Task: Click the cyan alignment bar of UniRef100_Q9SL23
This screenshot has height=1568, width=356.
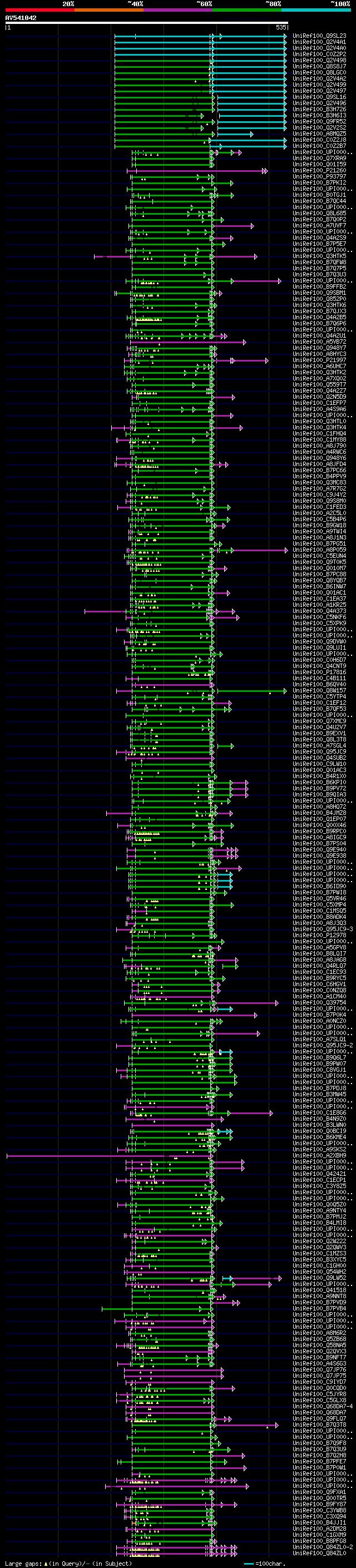Action: point(201,36)
